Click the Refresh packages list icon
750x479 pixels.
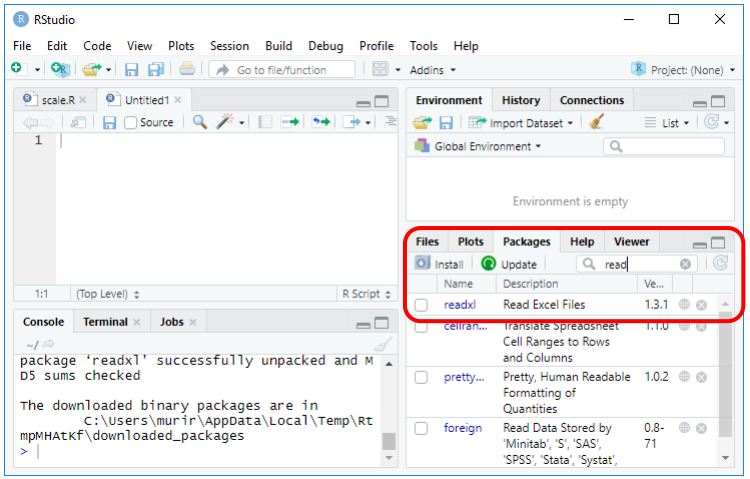pos(720,263)
